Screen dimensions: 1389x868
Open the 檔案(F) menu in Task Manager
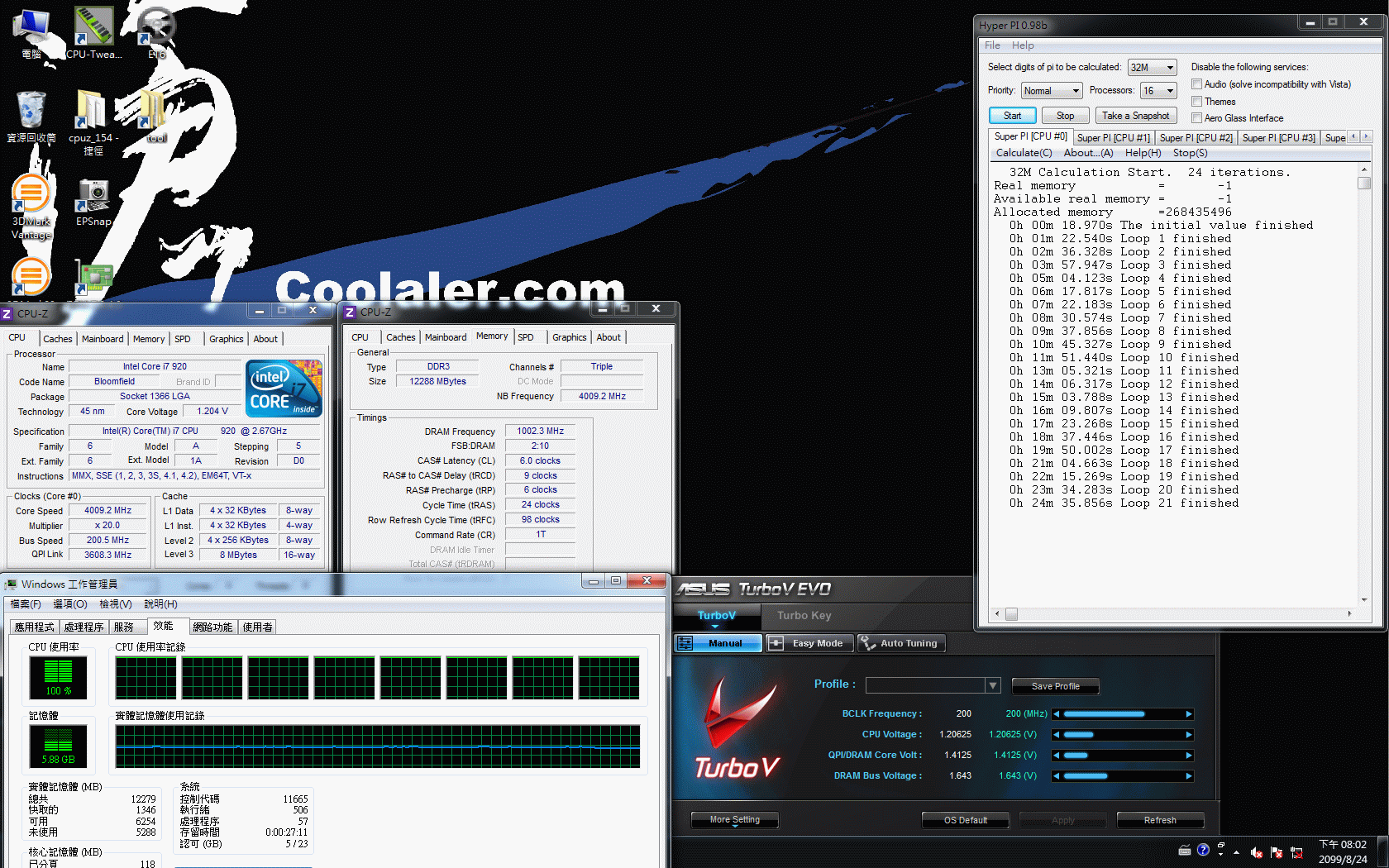(26, 604)
